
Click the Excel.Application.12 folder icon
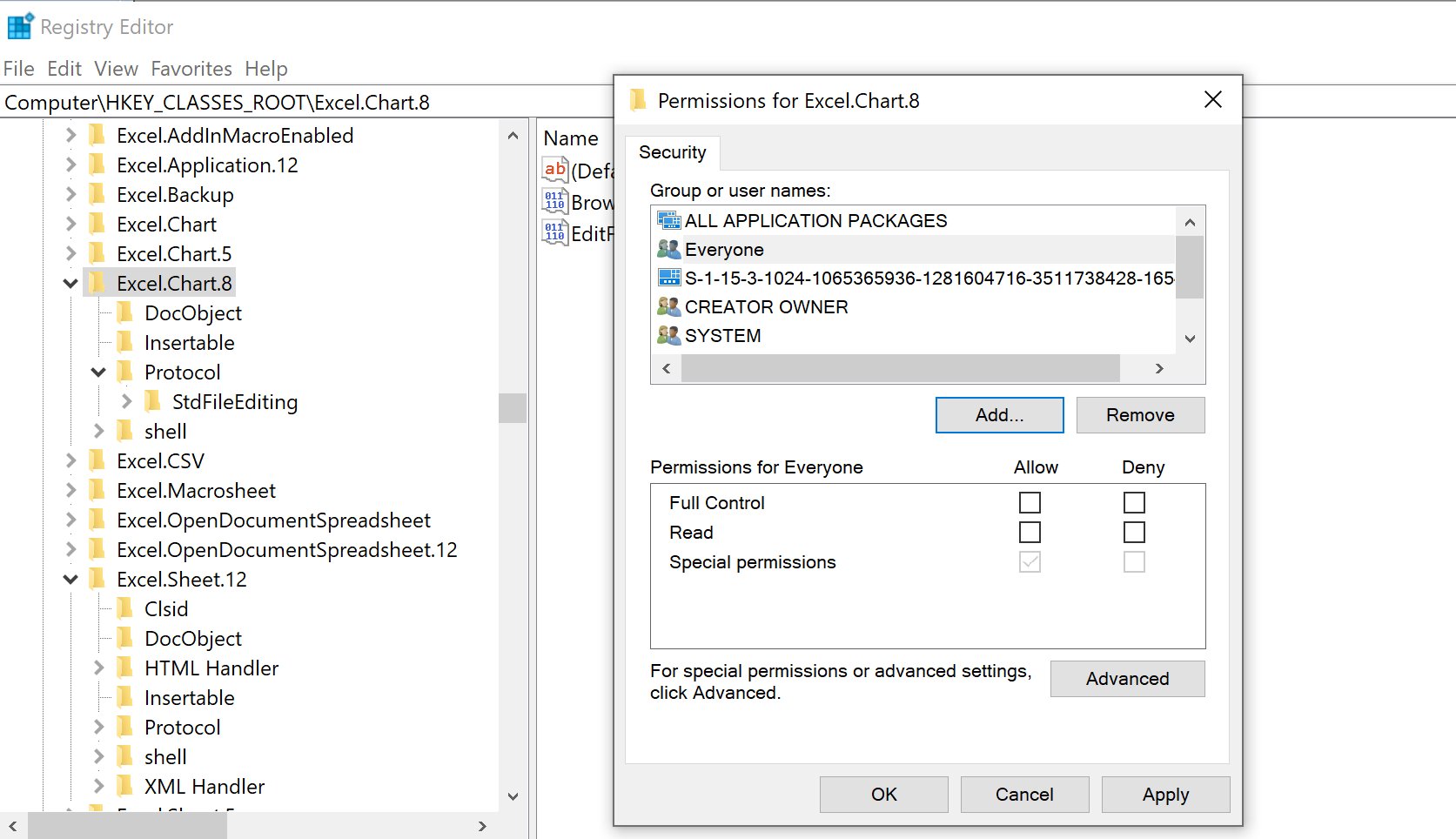97,164
